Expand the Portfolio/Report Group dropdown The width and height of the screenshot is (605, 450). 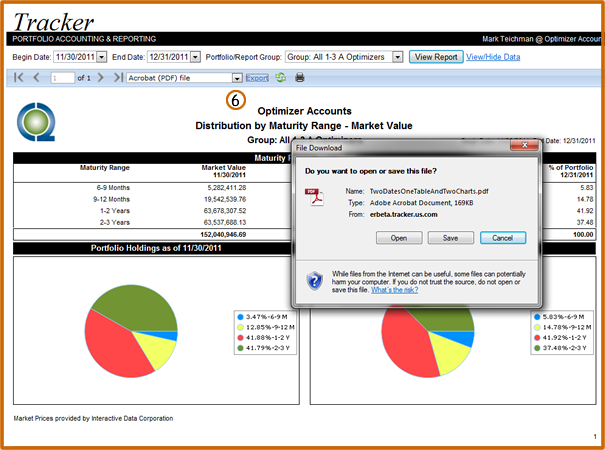click(397, 57)
